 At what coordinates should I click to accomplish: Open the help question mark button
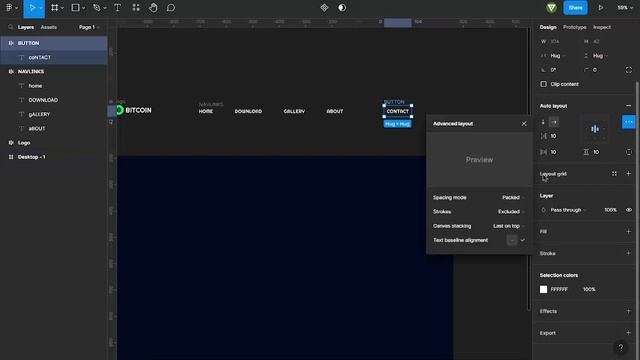[x=620, y=347]
